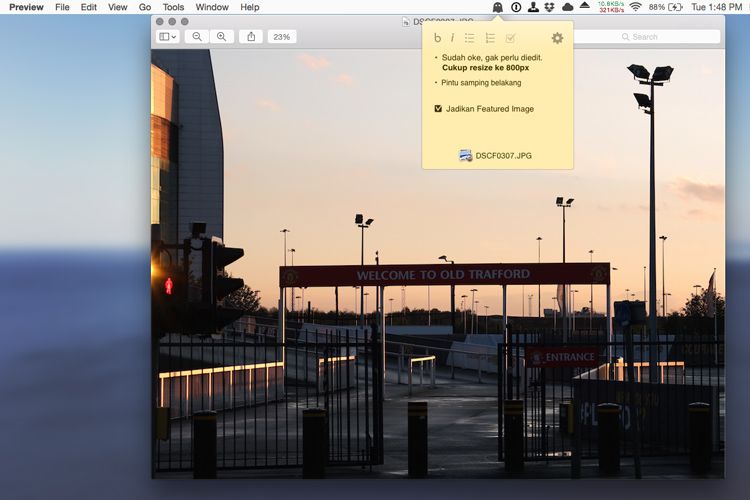Image resolution: width=750 pixels, height=500 pixels.
Task: Open the sidebar view options dropdown
Action: pyautogui.click(x=167, y=37)
